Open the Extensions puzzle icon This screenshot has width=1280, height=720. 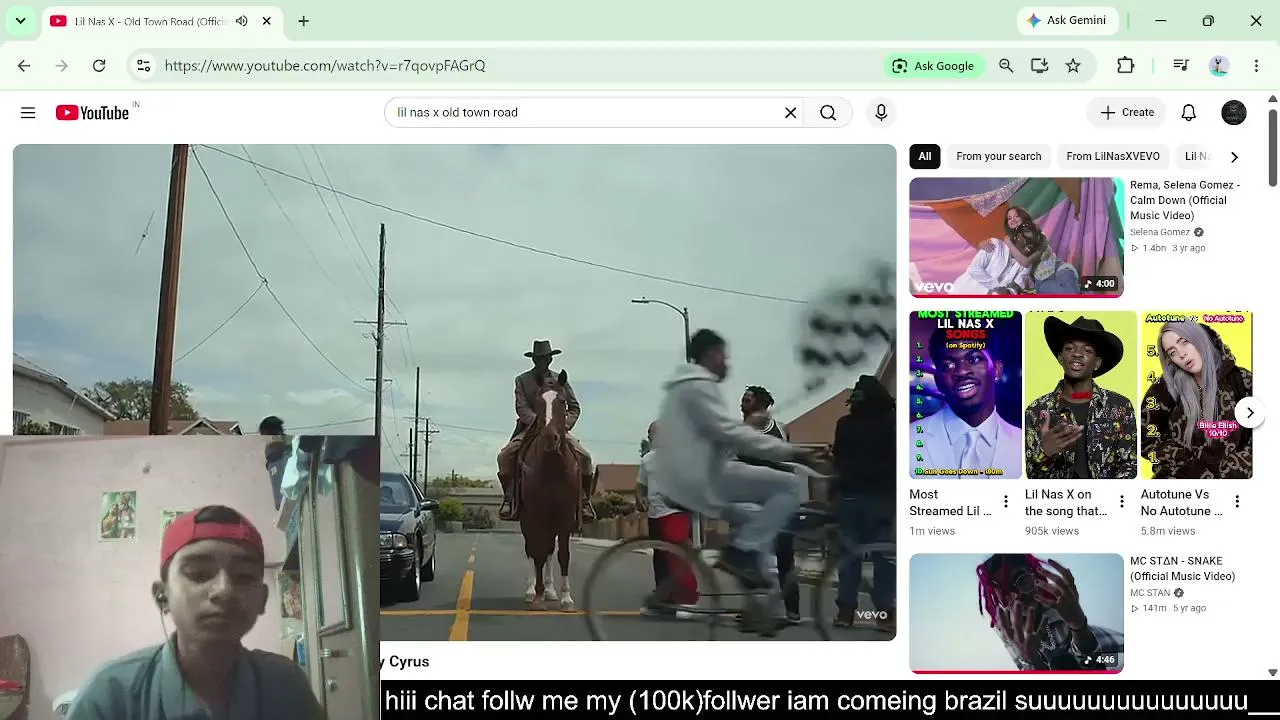(1126, 66)
